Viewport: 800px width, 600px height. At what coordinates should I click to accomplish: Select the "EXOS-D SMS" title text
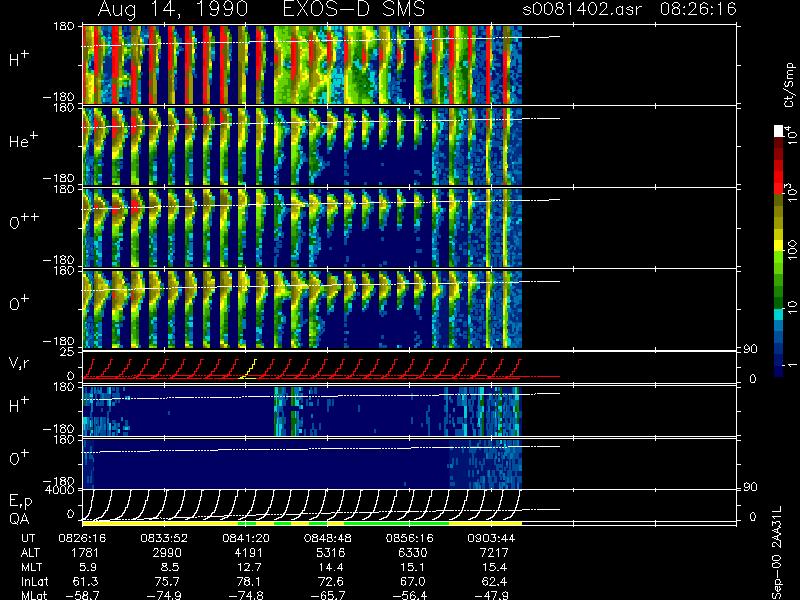coord(353,9)
